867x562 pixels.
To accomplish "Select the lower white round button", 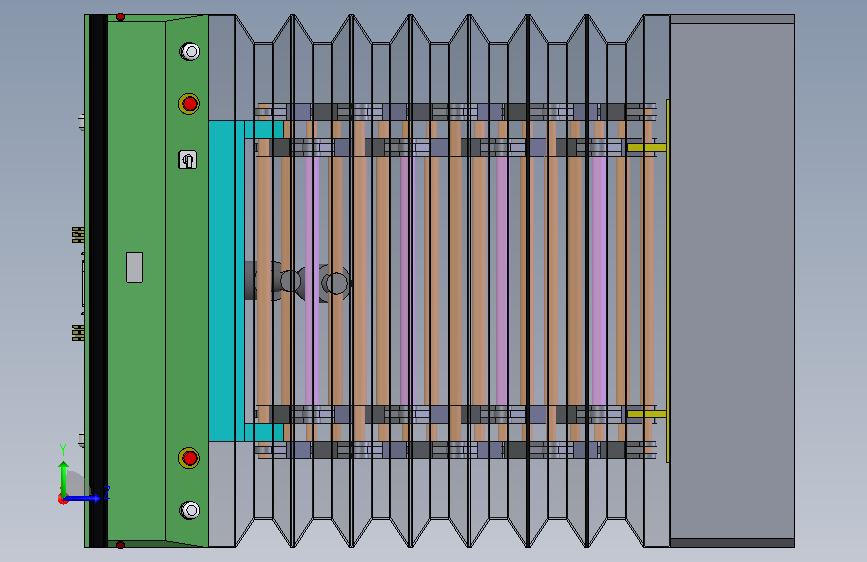I will click(190, 510).
